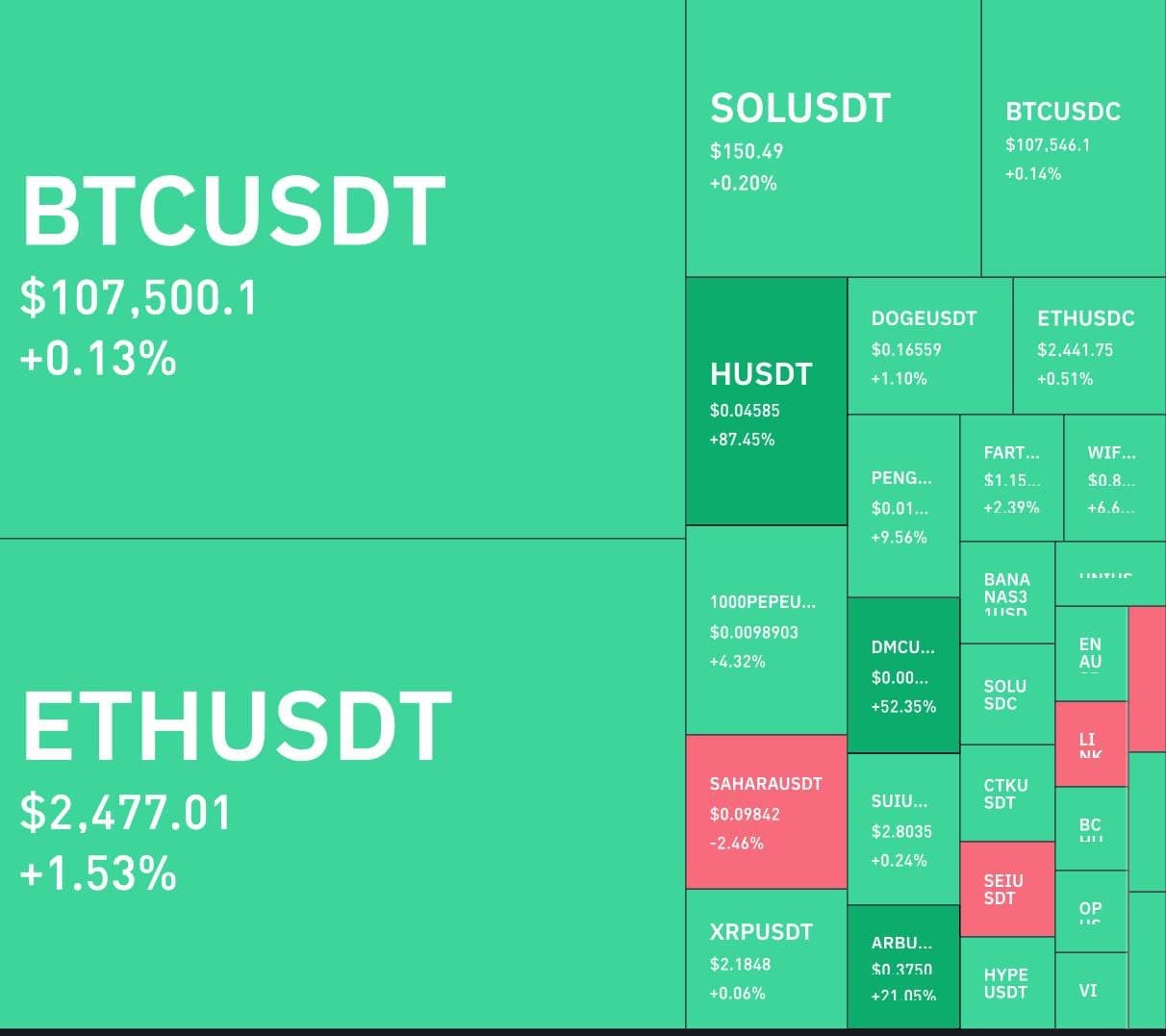The image size is (1166, 1036).
Task: Click the DOGEUSDT tile
Action: tap(929, 346)
